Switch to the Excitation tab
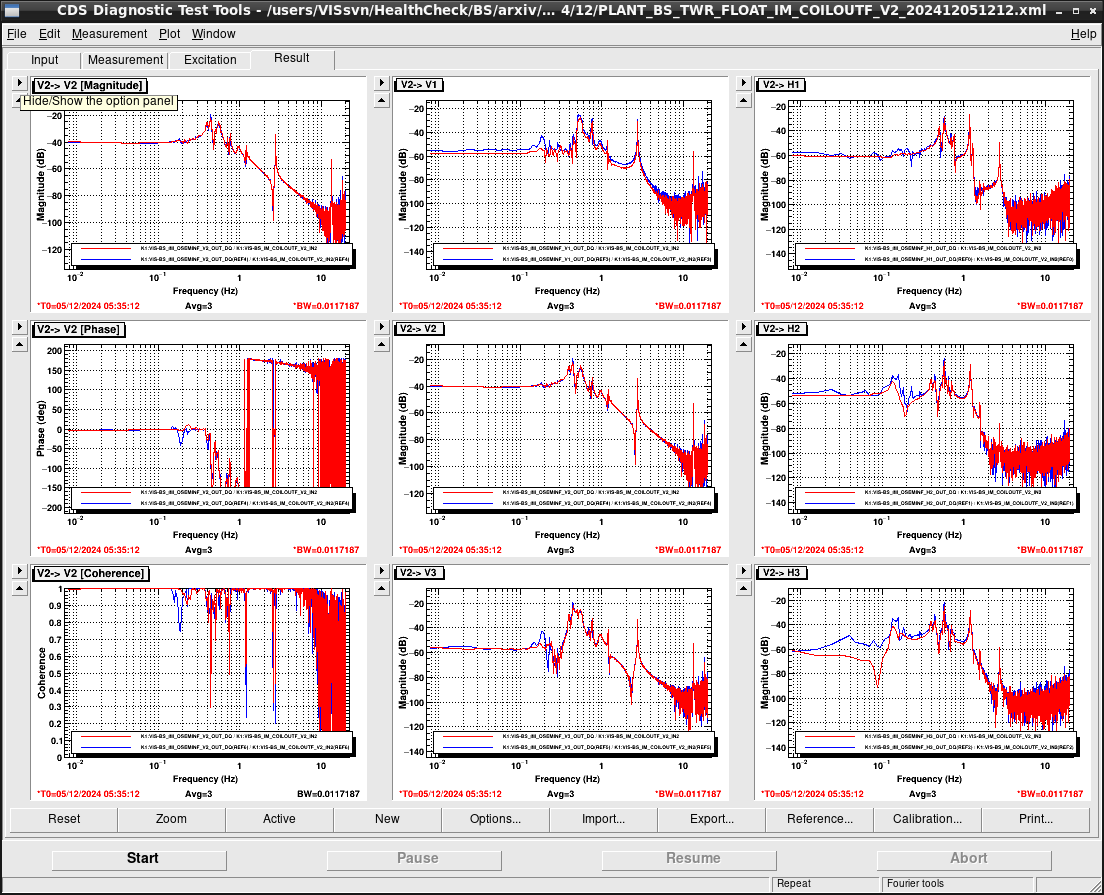Screen dimensions: 1104x895 tap(210, 60)
